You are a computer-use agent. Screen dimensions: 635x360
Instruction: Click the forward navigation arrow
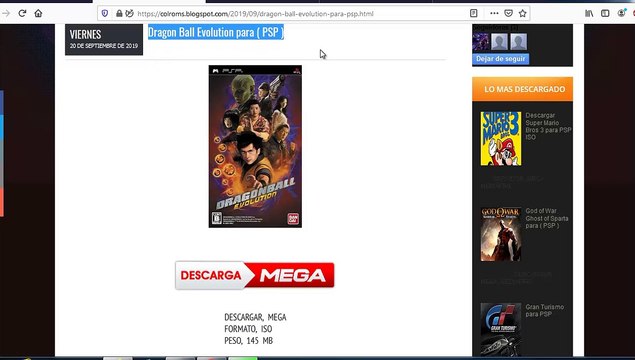coord(6,13)
